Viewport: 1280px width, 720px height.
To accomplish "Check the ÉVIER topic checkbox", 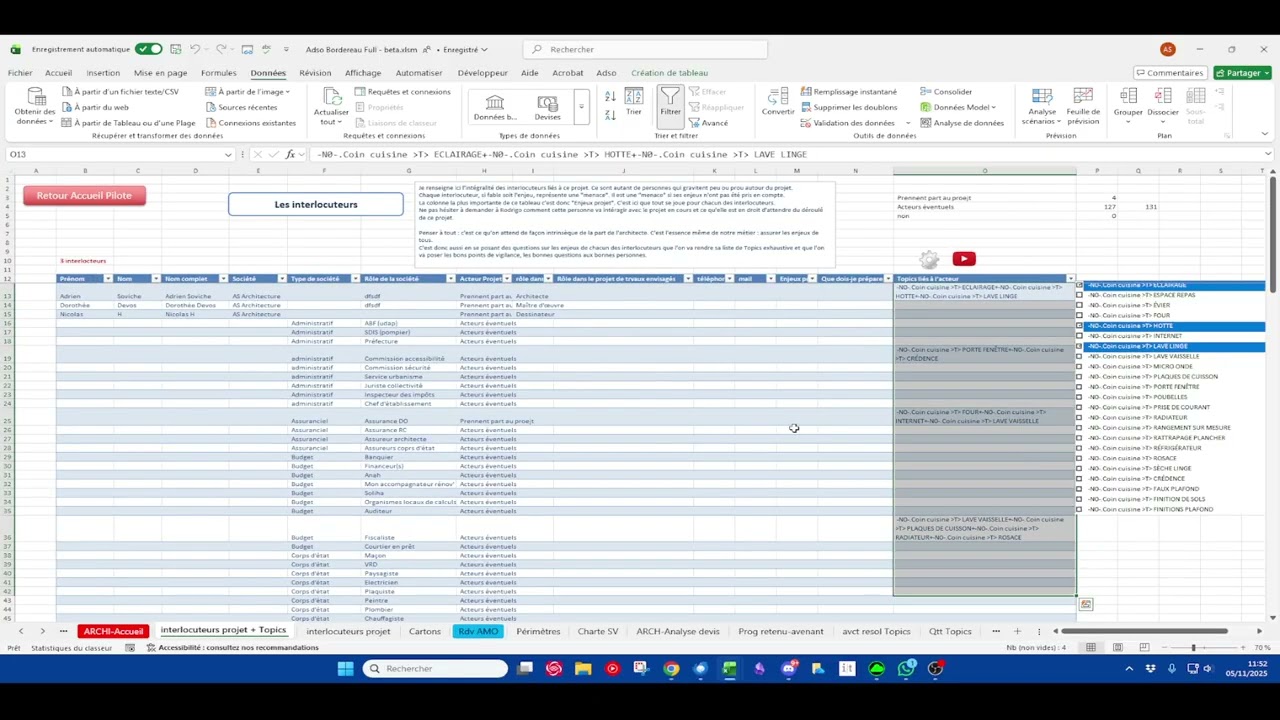I will point(1080,305).
